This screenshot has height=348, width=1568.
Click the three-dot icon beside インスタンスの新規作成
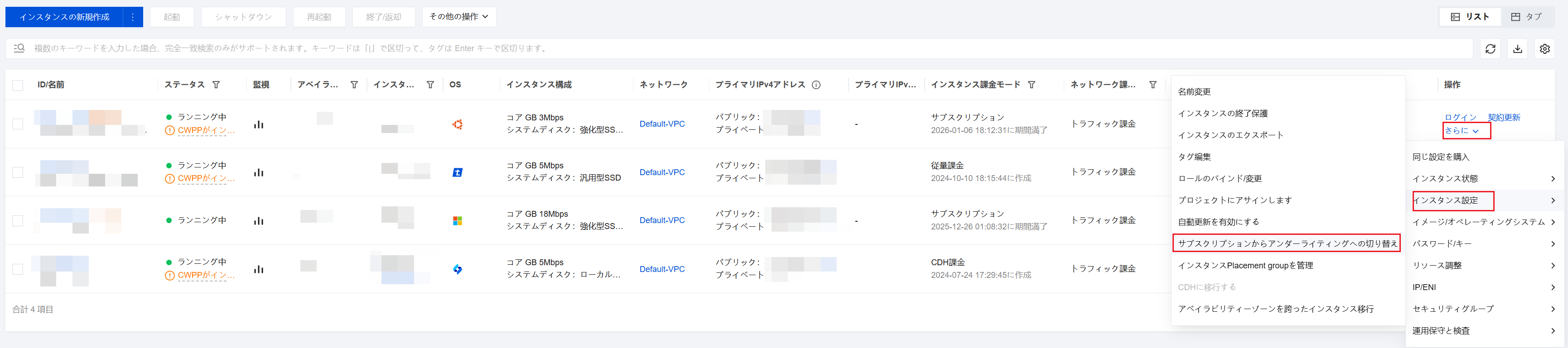pos(133,17)
